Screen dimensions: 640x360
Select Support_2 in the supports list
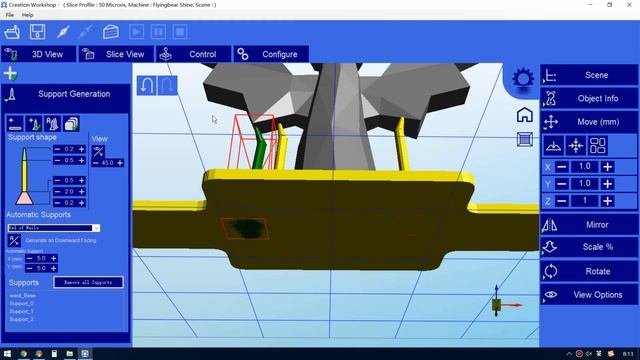coord(21,320)
